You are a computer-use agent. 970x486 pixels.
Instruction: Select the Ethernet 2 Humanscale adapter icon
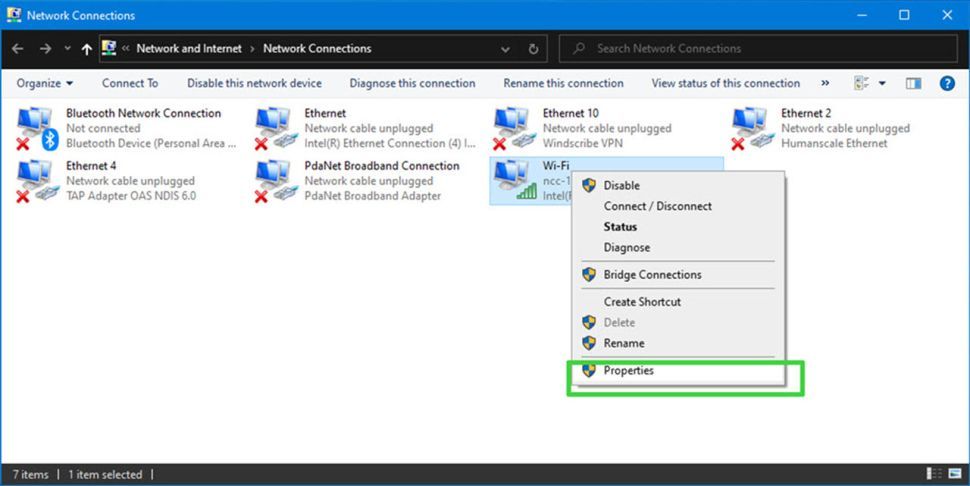pos(752,129)
